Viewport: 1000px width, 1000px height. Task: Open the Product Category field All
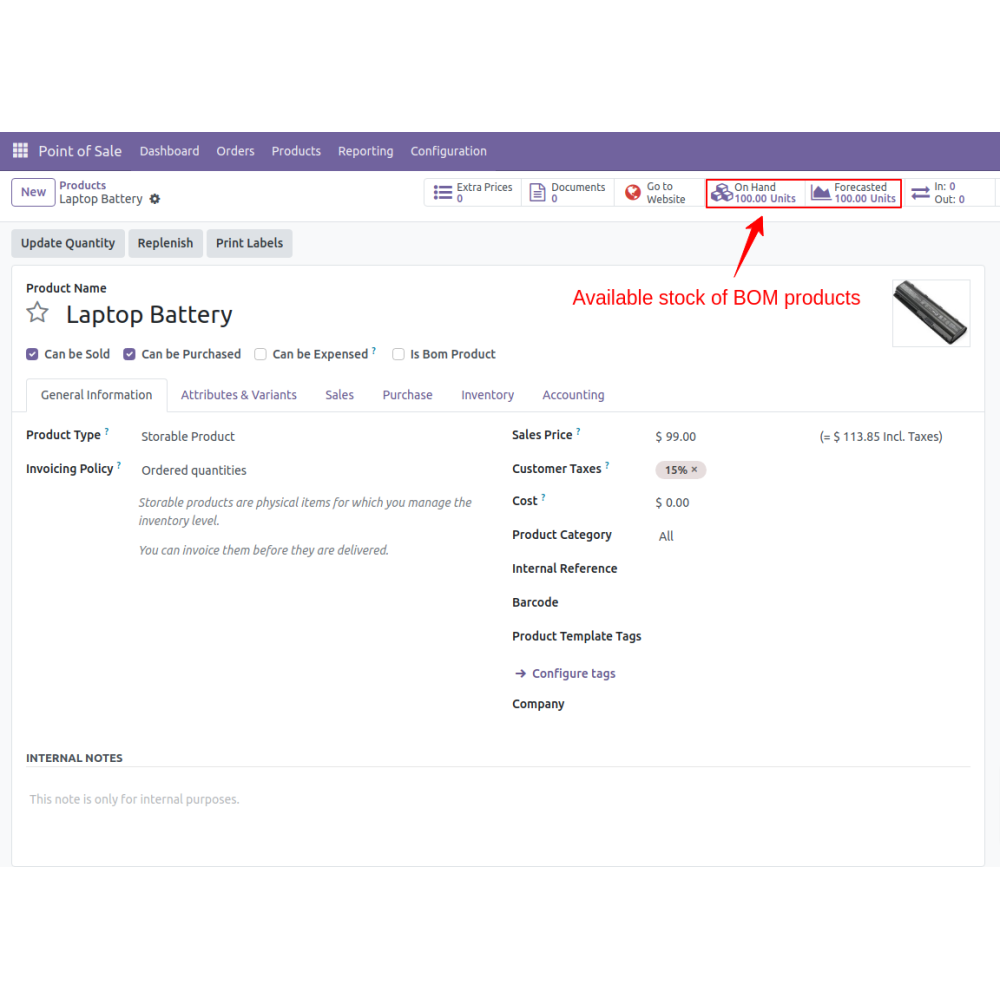point(666,536)
